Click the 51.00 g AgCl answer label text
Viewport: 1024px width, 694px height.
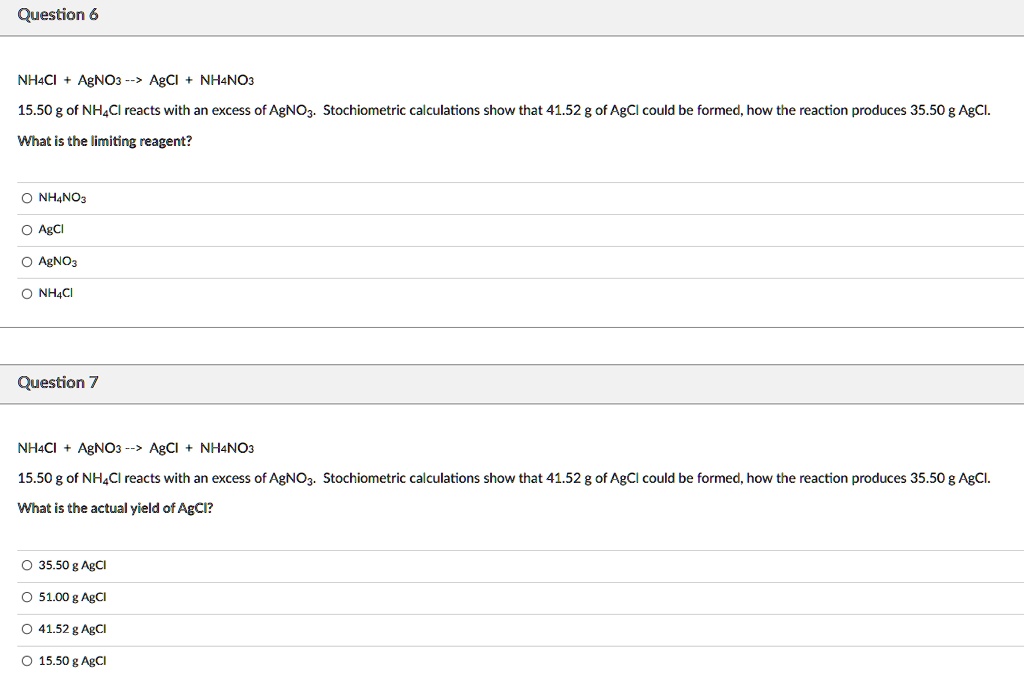(72, 597)
